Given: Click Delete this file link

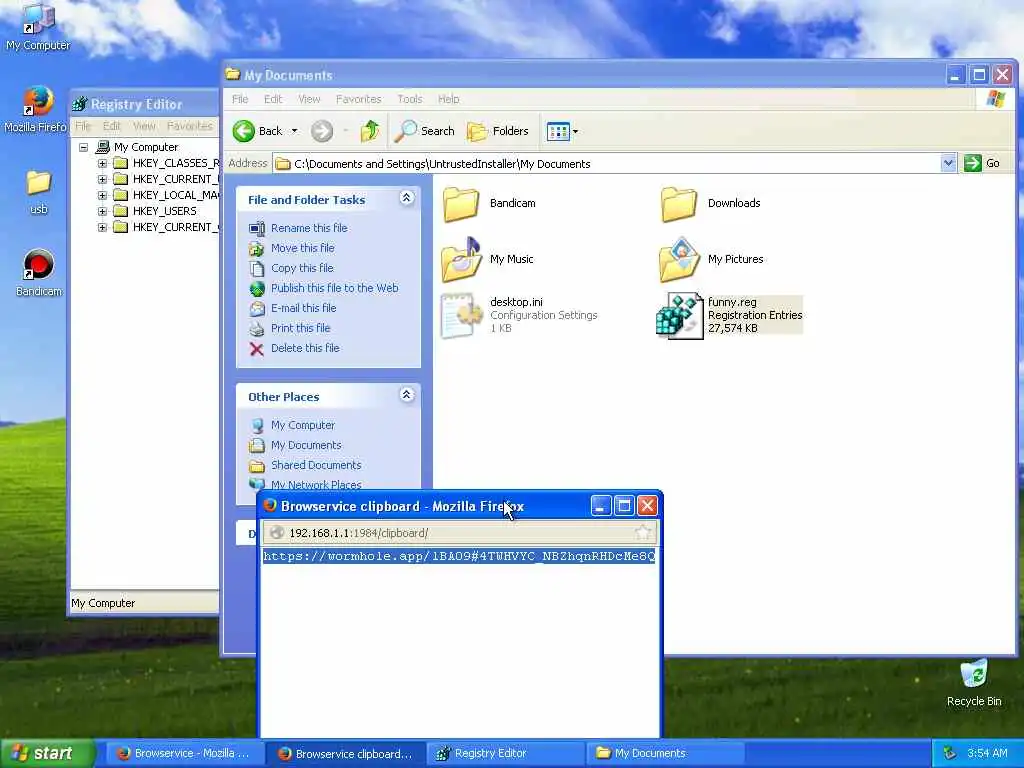Looking at the screenshot, I should pyautogui.click(x=305, y=348).
